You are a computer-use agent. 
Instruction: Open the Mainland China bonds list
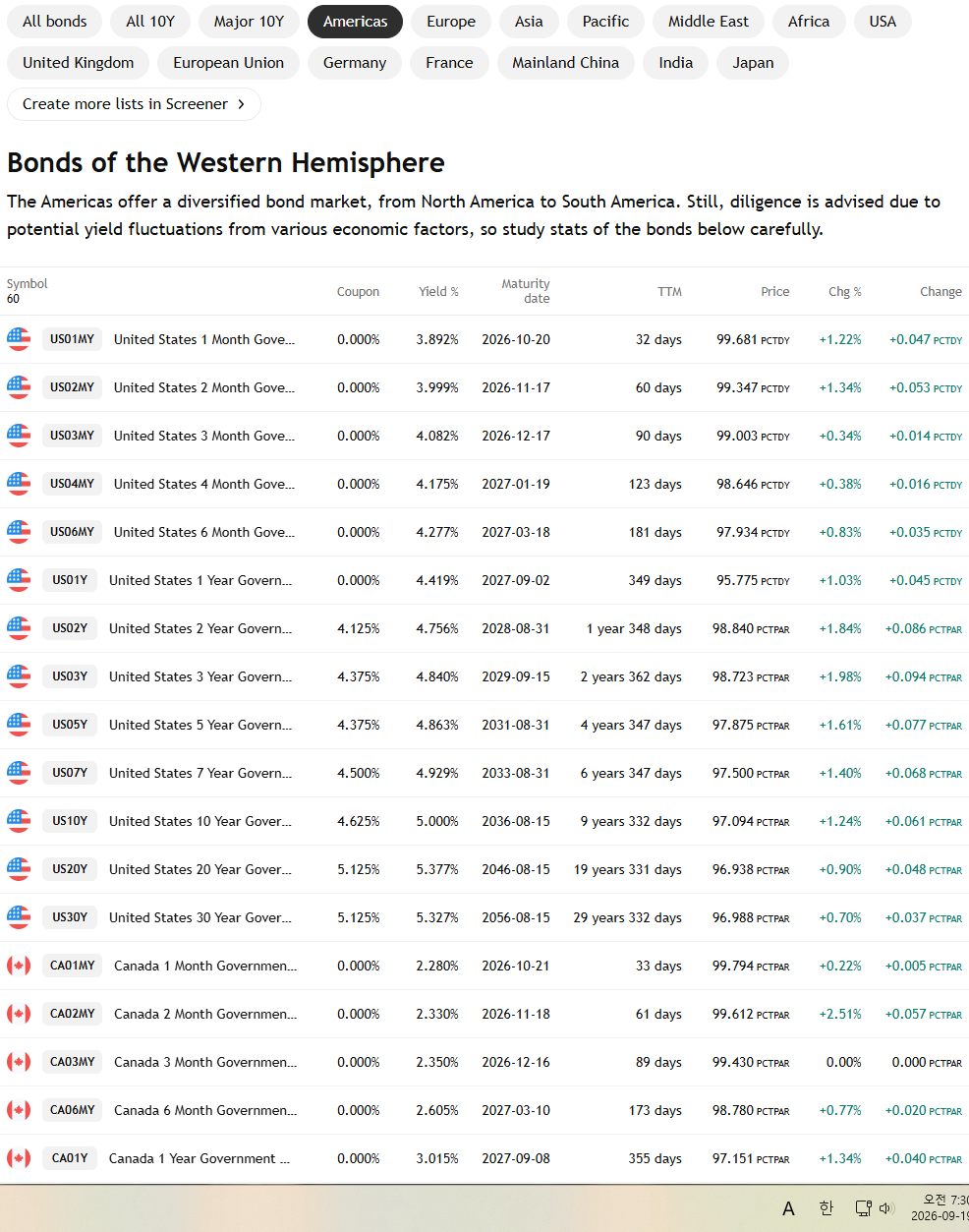click(565, 63)
